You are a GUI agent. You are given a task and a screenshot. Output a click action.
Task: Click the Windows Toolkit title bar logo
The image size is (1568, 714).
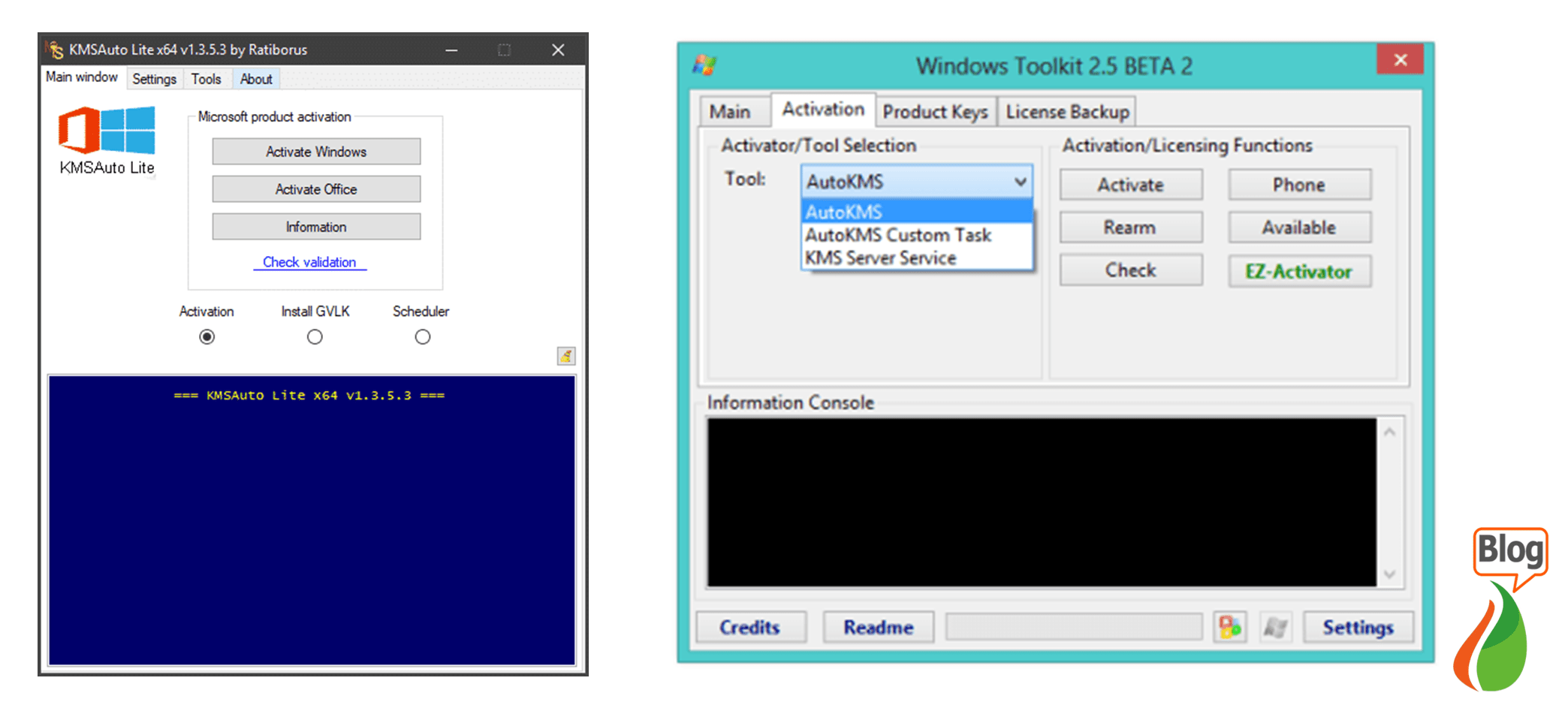(x=704, y=65)
